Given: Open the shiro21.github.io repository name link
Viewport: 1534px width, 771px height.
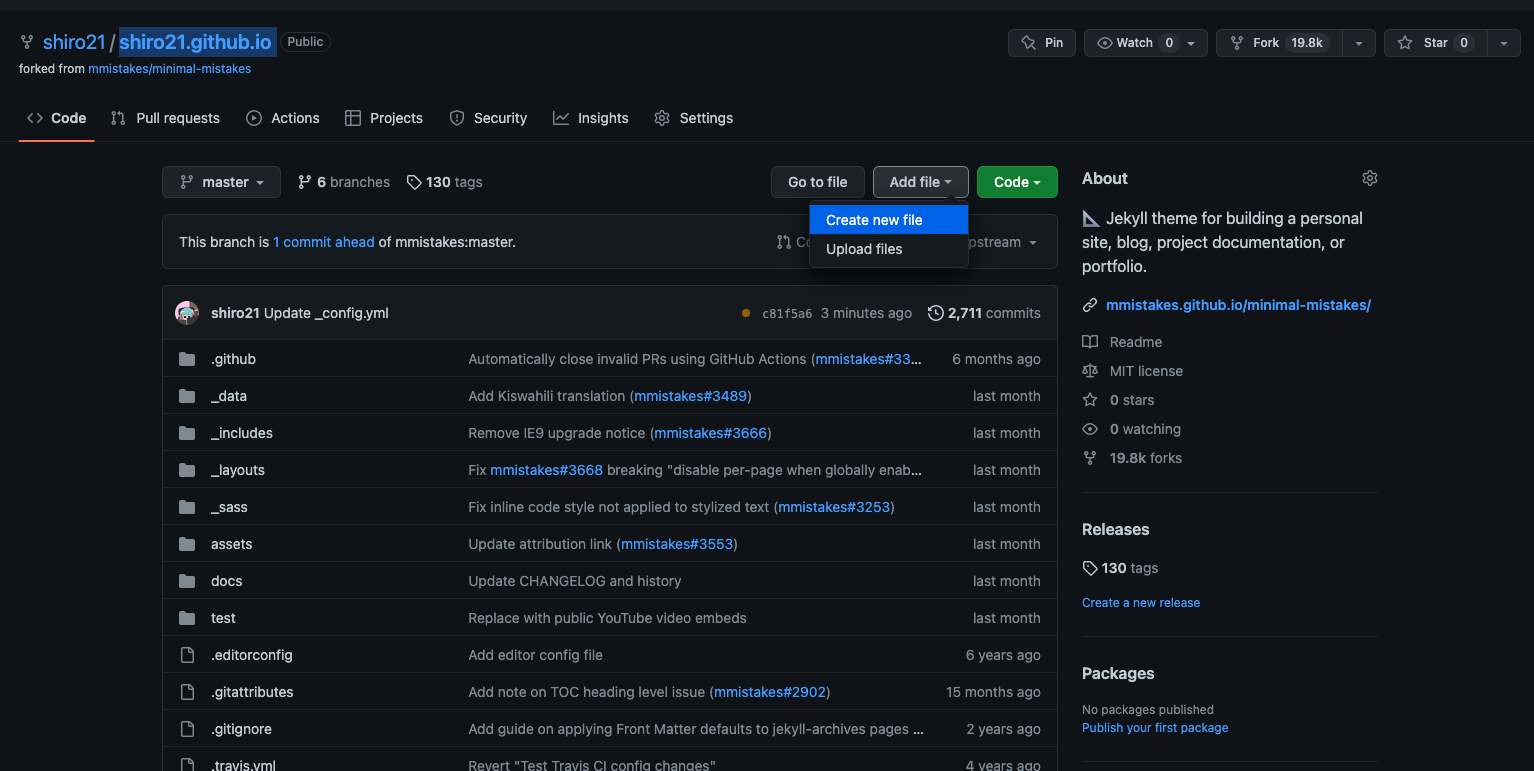Looking at the screenshot, I should tap(195, 42).
